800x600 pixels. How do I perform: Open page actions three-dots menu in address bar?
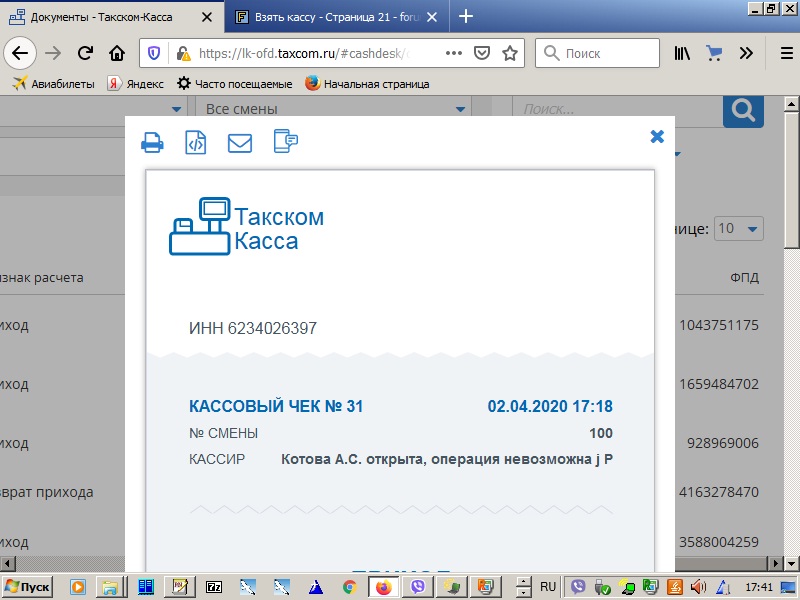[453, 53]
